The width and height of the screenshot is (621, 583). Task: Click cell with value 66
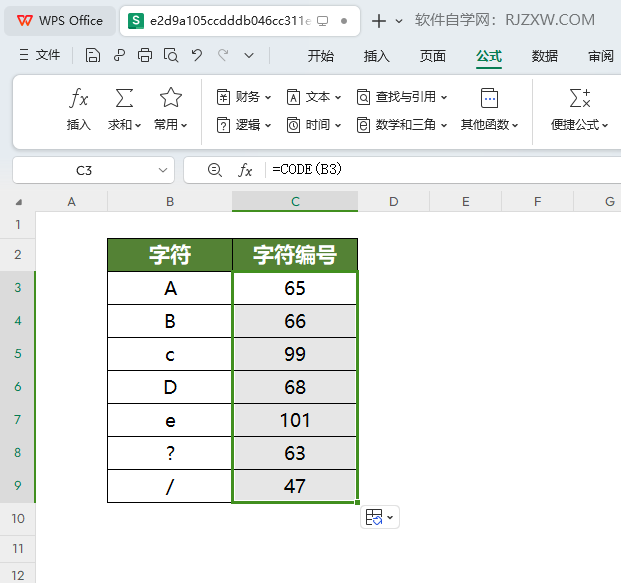point(295,321)
